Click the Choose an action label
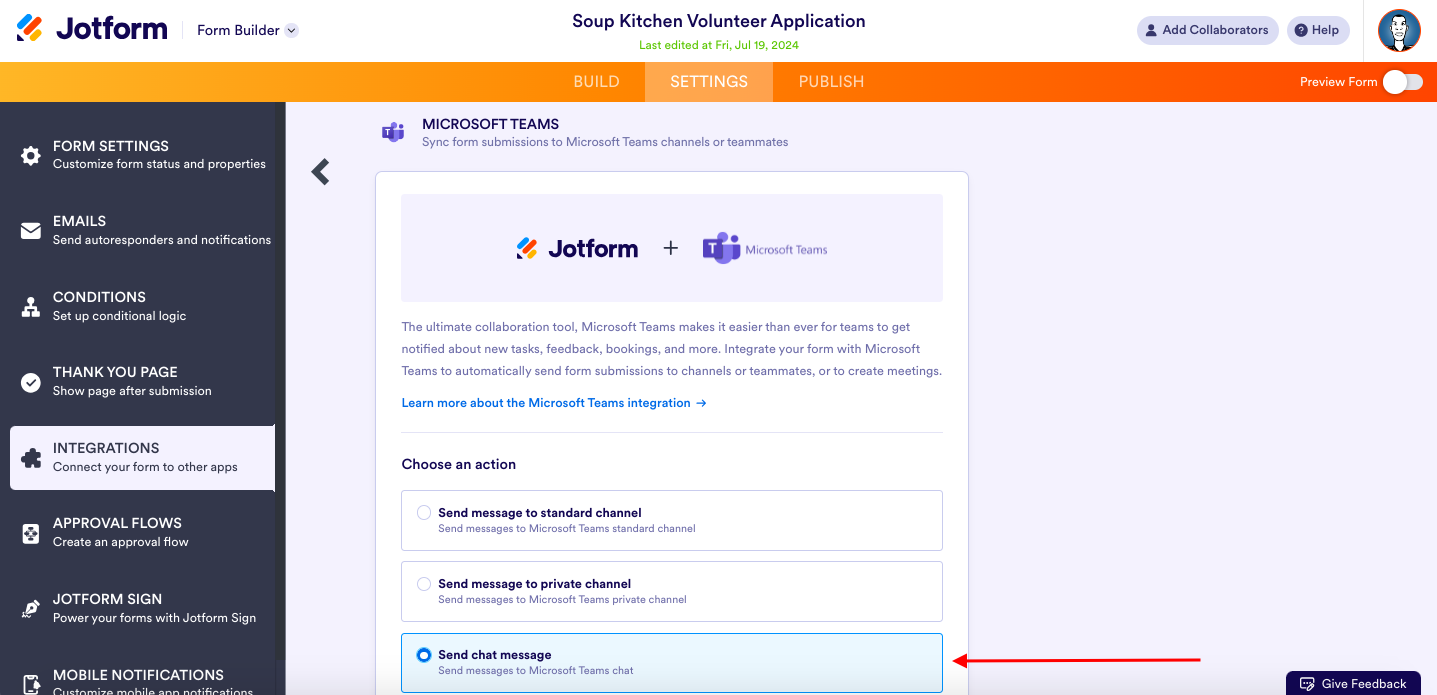 [459, 464]
